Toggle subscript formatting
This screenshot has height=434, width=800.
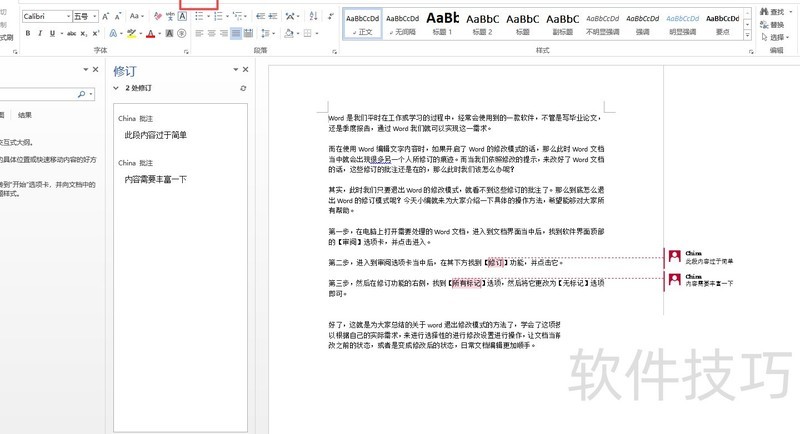(84, 33)
